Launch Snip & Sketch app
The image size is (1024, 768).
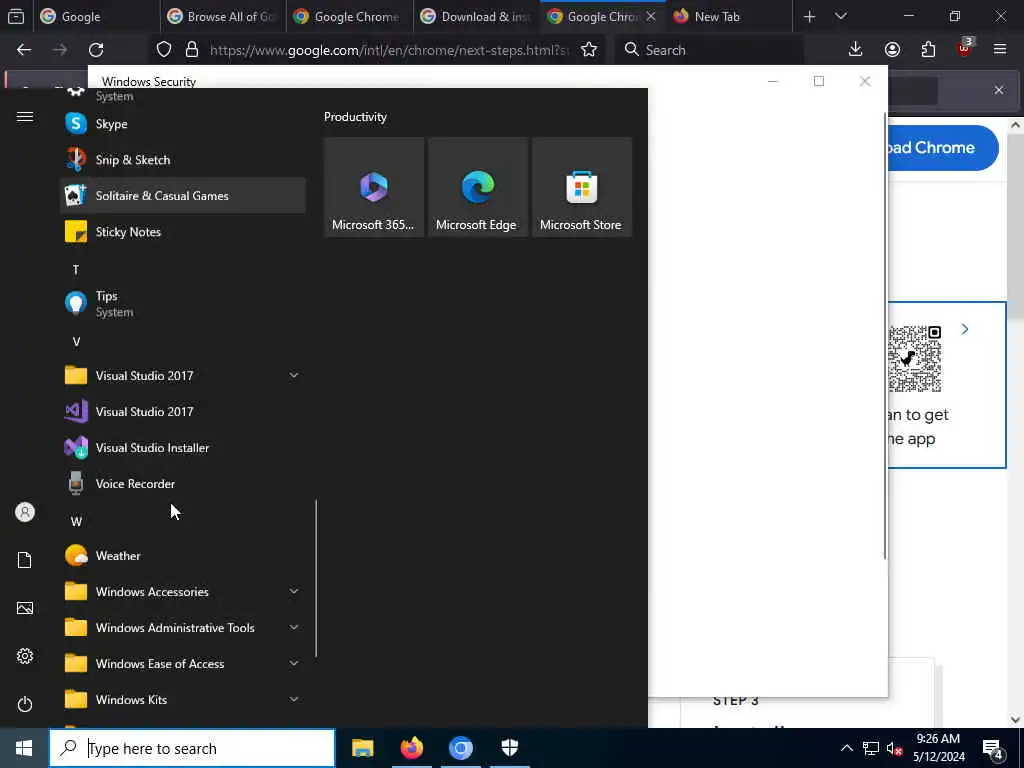tap(183, 160)
